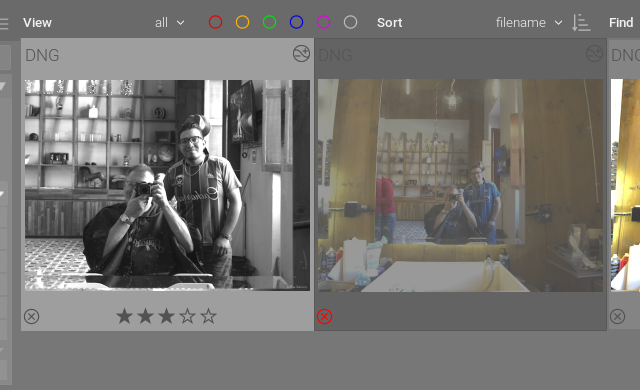Toggle the red reject mark on second image
Image resolution: width=640 pixels, height=390 pixels.
click(x=324, y=317)
